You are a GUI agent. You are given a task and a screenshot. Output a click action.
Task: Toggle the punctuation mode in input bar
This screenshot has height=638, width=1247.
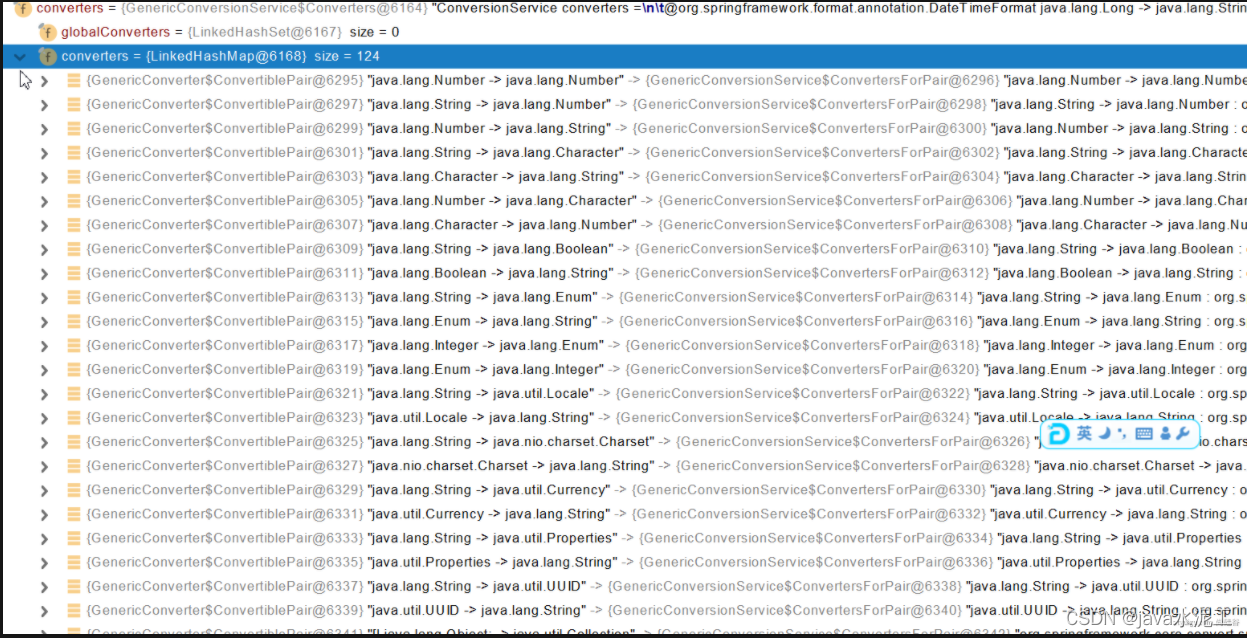tap(1122, 434)
